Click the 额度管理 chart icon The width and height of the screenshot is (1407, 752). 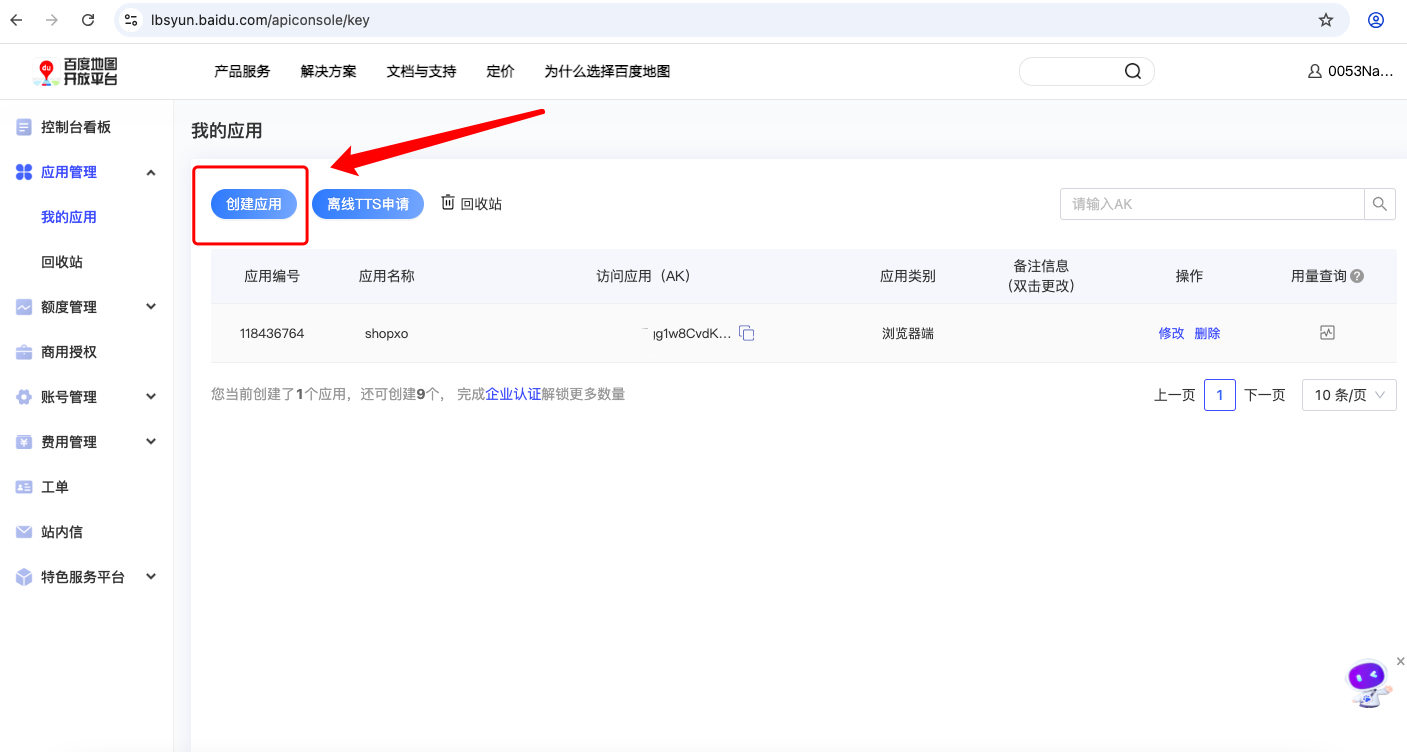tap(24, 307)
